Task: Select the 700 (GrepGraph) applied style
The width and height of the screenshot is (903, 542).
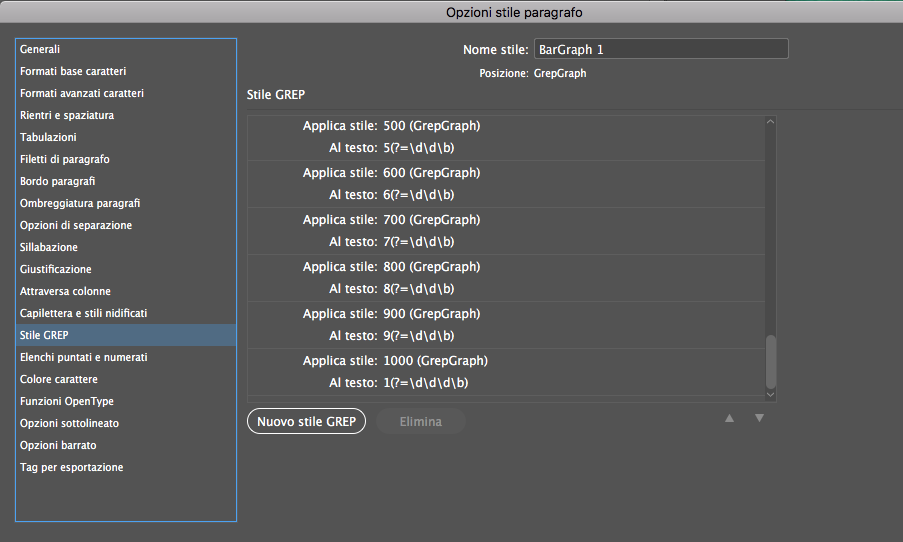Action: coord(431,219)
